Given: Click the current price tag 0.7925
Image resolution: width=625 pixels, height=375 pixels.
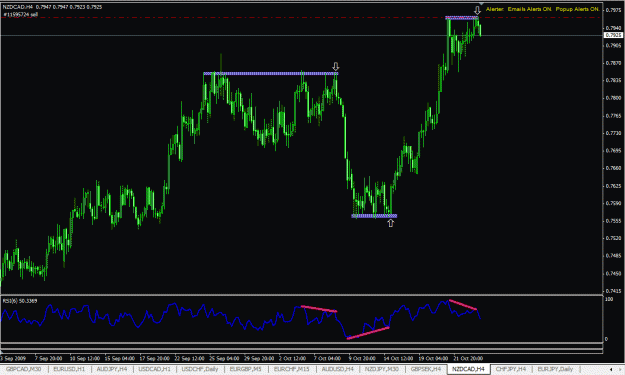Looking at the screenshot, I should coord(613,35).
